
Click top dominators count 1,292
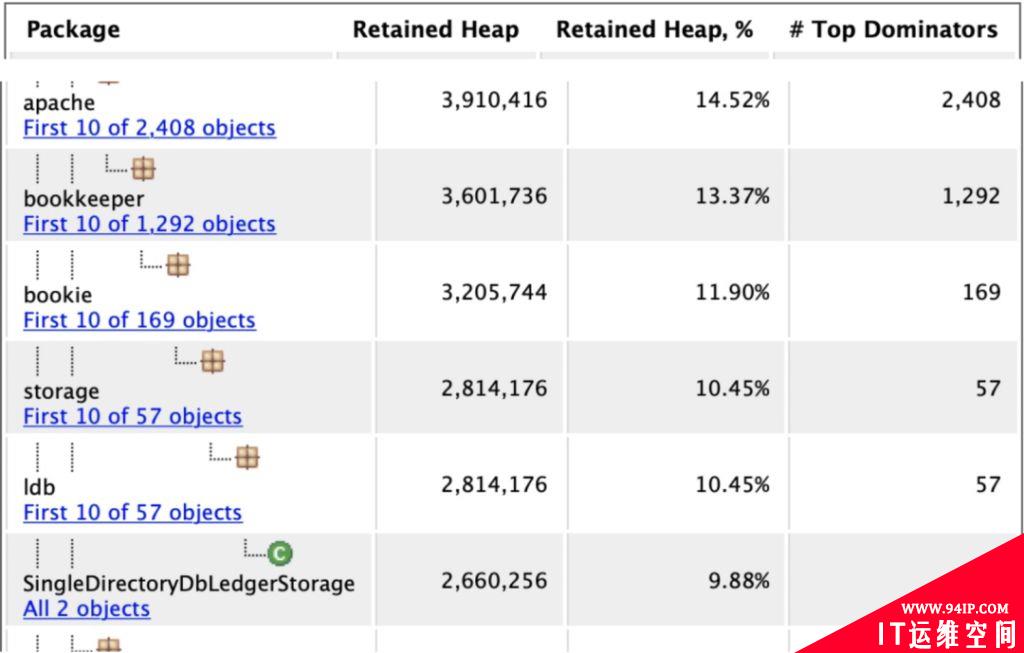click(x=970, y=196)
